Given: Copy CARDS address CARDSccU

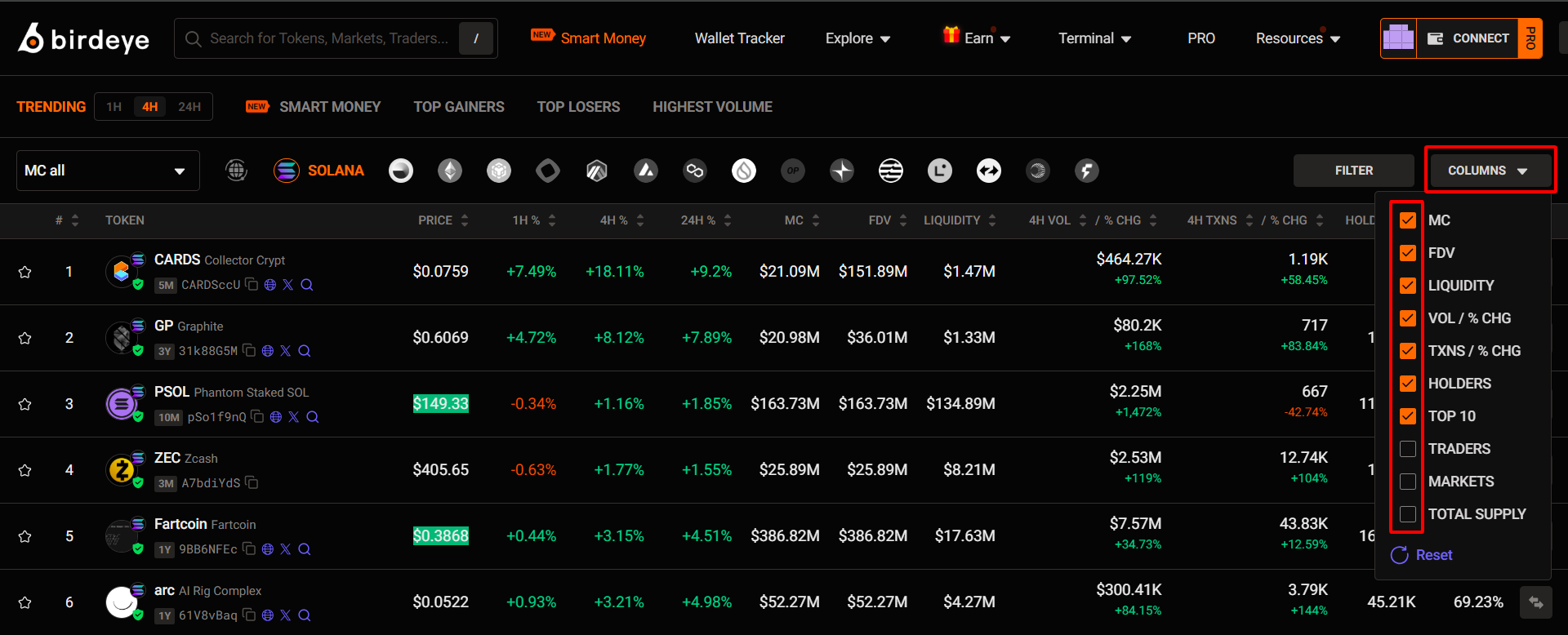Looking at the screenshot, I should click(252, 285).
